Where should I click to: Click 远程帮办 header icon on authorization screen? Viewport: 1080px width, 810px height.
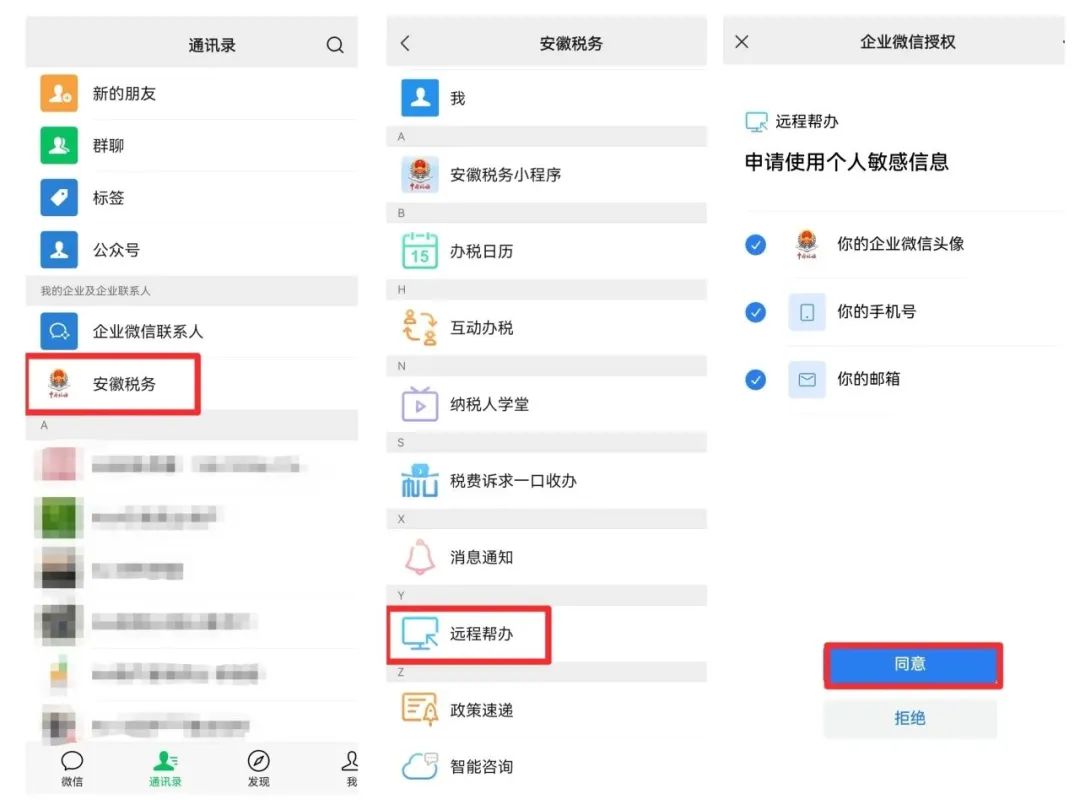point(756,122)
